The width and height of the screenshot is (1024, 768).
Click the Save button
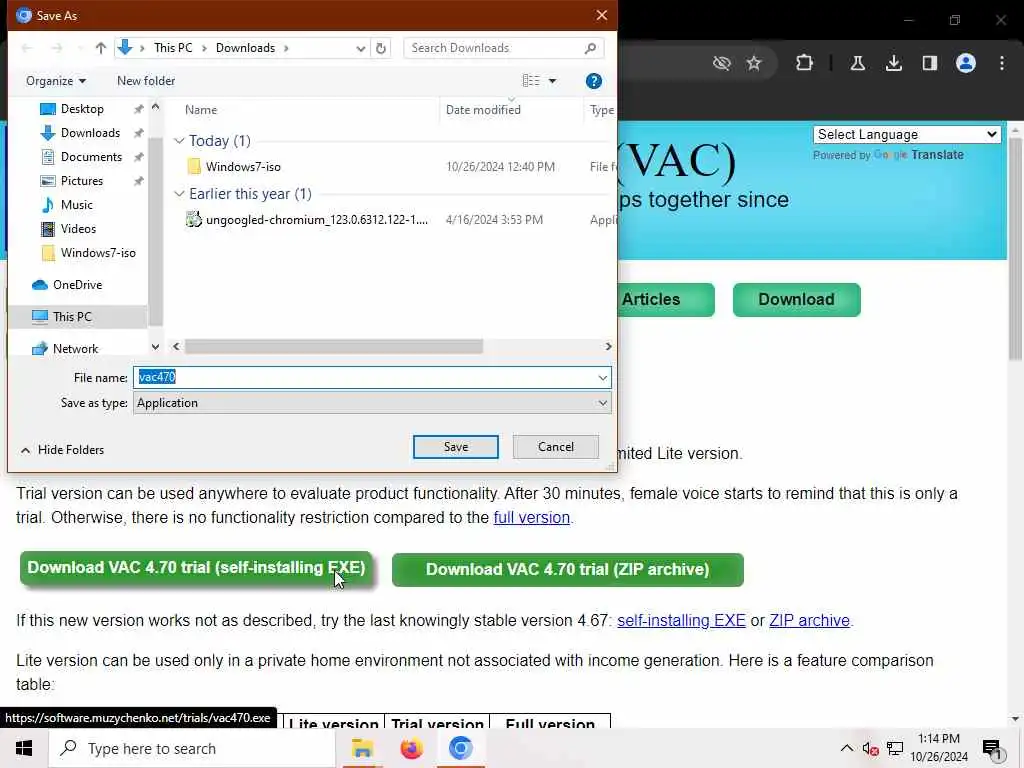(x=456, y=447)
